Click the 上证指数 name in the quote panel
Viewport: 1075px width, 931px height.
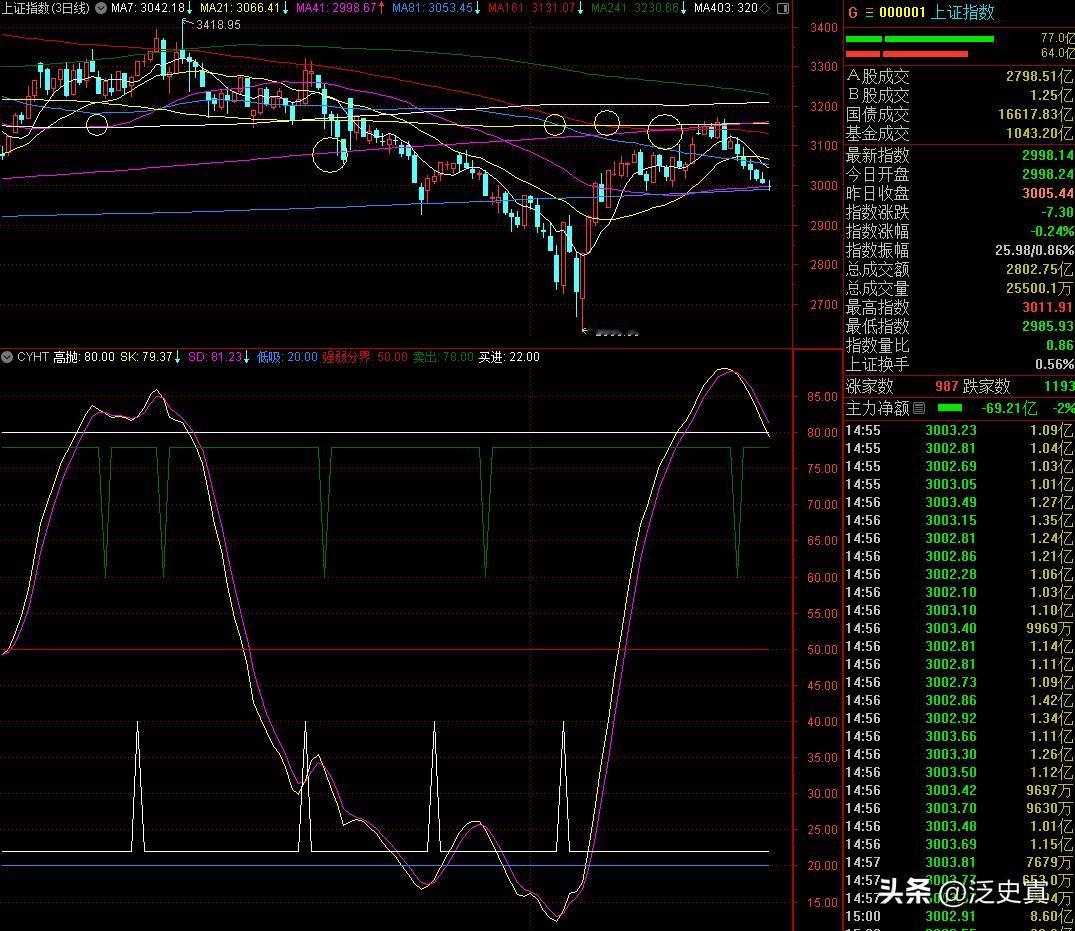coord(963,12)
